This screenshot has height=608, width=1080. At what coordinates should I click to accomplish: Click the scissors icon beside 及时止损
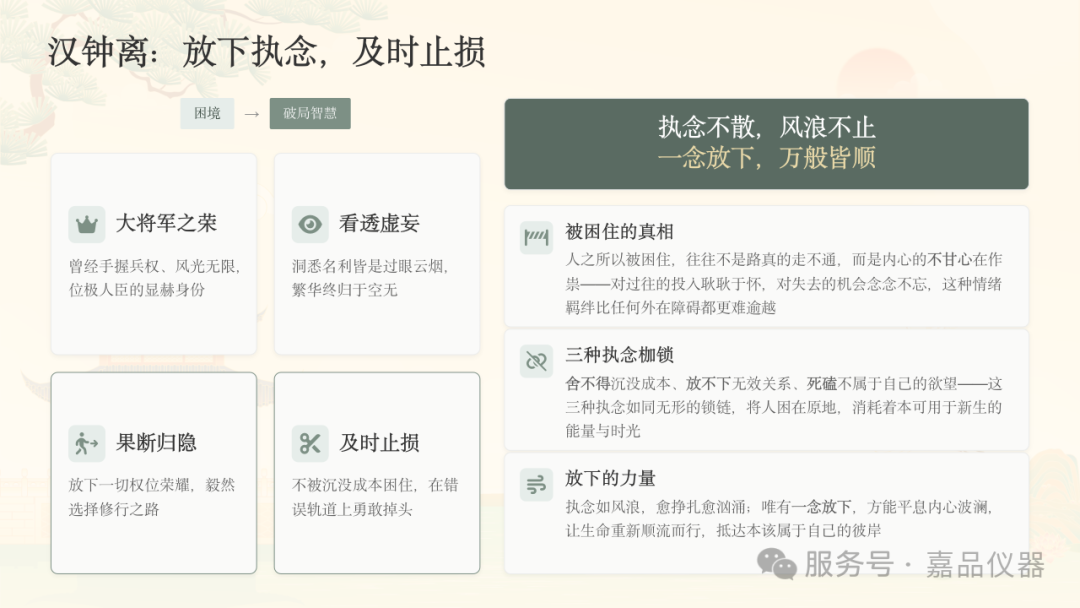[x=310, y=443]
